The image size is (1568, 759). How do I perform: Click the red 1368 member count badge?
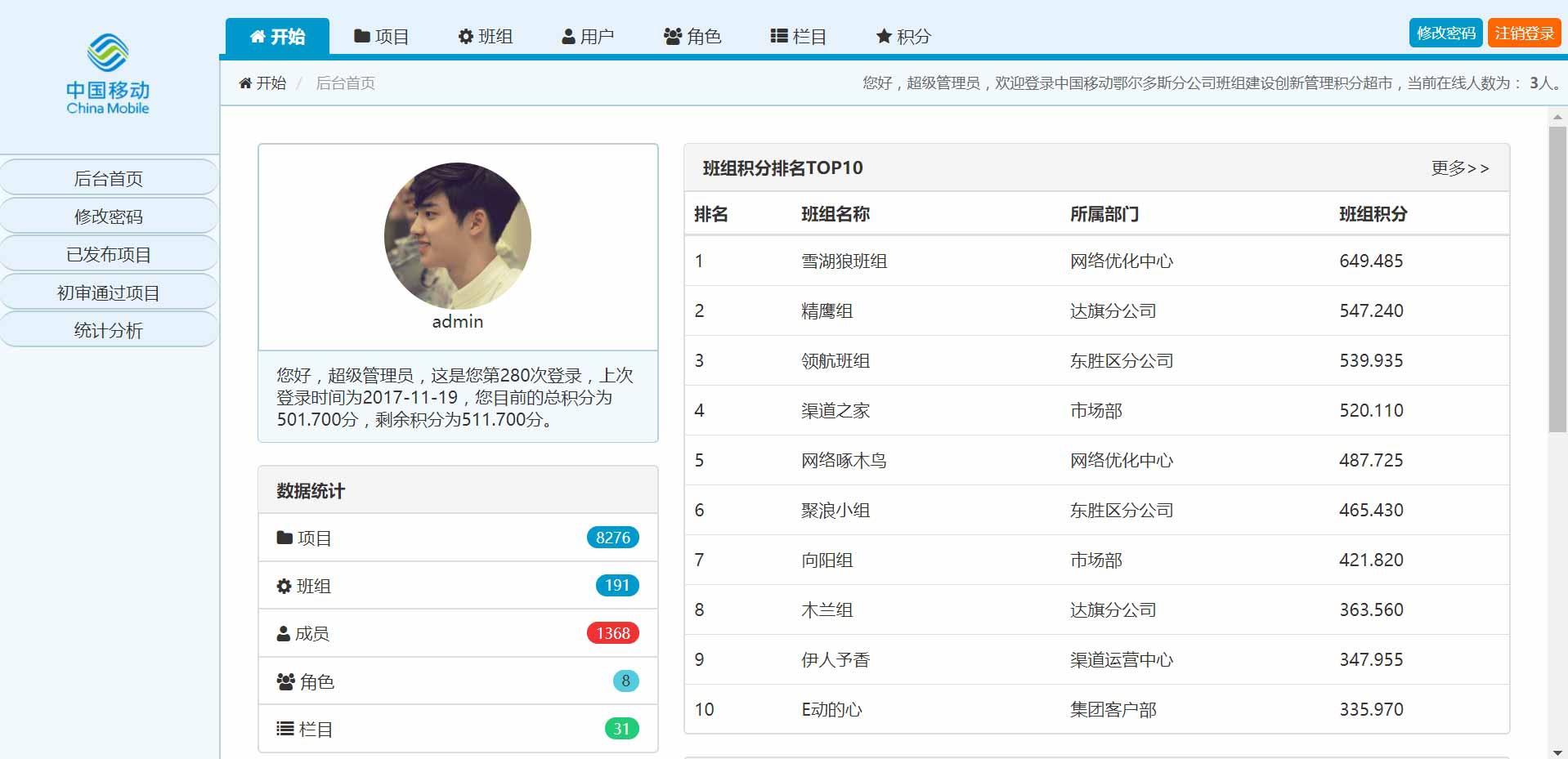[612, 633]
